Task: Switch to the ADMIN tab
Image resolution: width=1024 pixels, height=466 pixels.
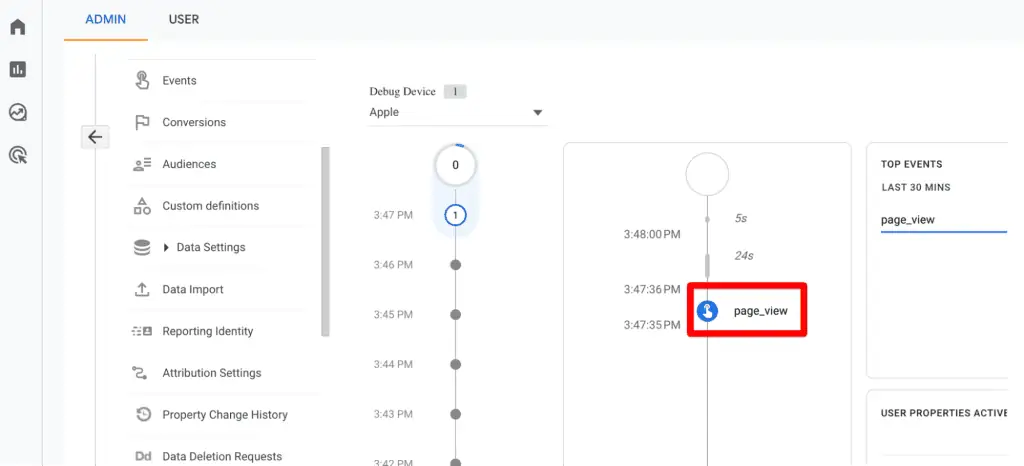Action: 106,20
